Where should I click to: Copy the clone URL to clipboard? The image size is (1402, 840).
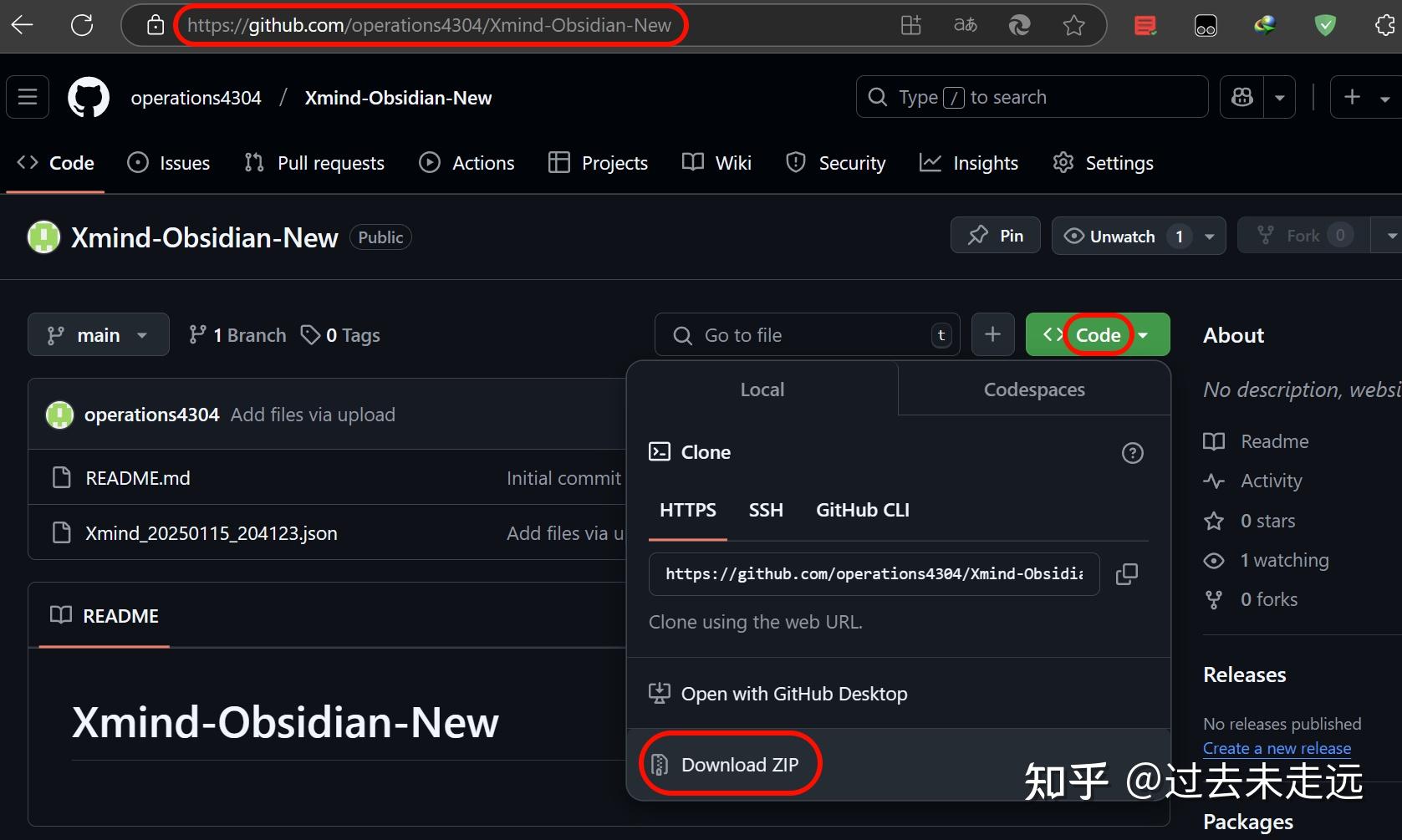tap(1127, 574)
